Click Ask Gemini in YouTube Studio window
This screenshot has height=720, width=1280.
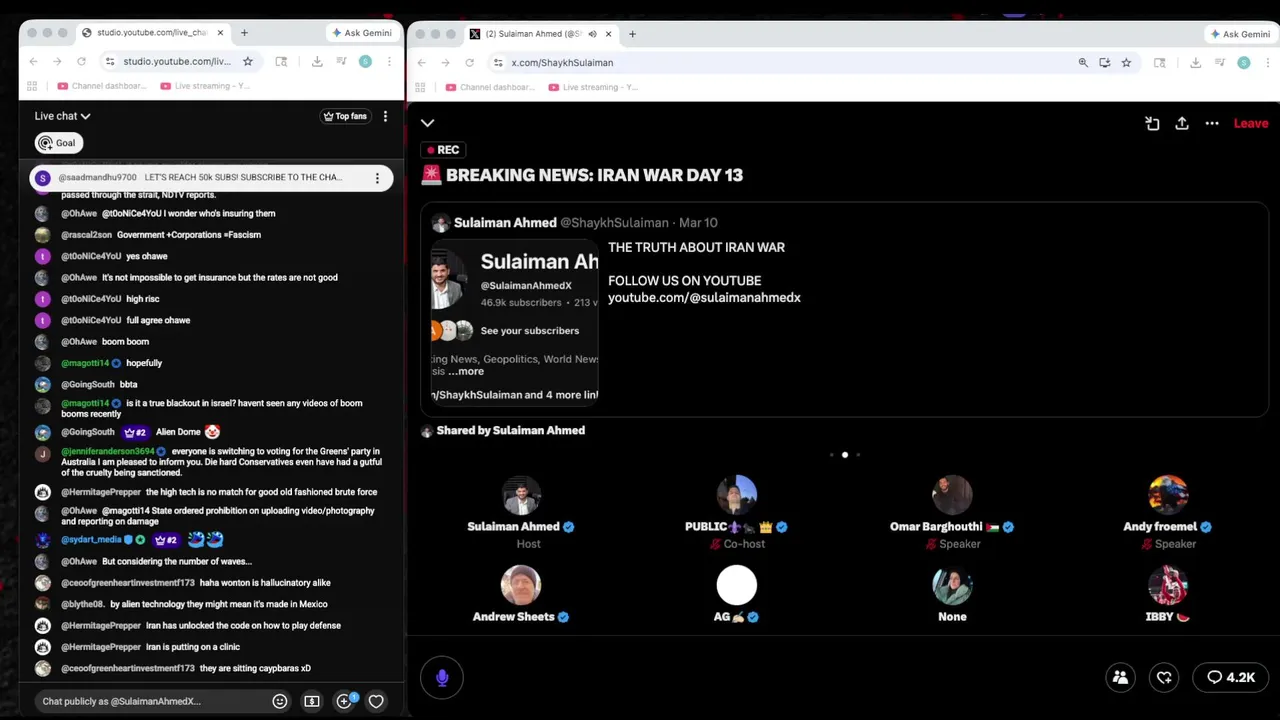click(x=361, y=33)
